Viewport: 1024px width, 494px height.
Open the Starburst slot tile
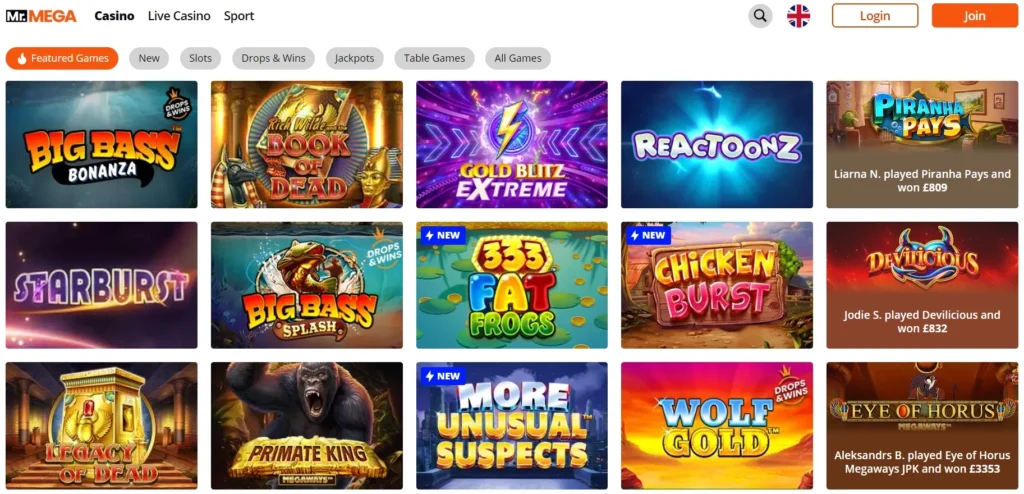tap(101, 285)
